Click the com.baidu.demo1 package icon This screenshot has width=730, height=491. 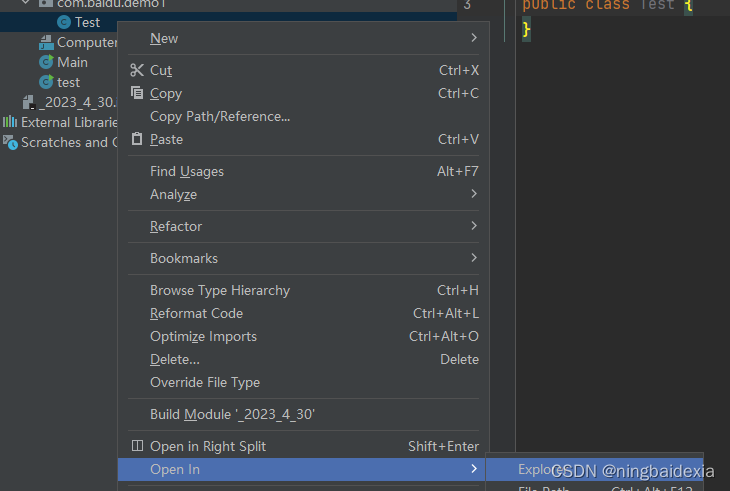click(x=45, y=3)
